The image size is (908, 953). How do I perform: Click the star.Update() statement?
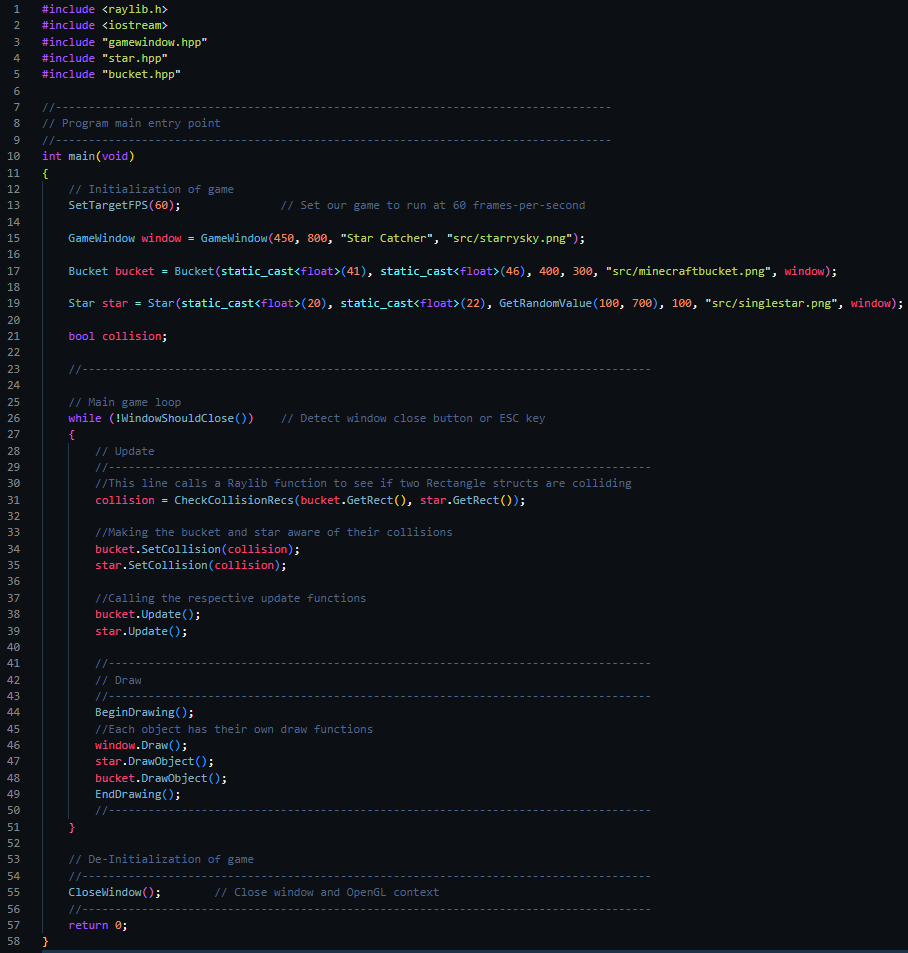click(140, 631)
